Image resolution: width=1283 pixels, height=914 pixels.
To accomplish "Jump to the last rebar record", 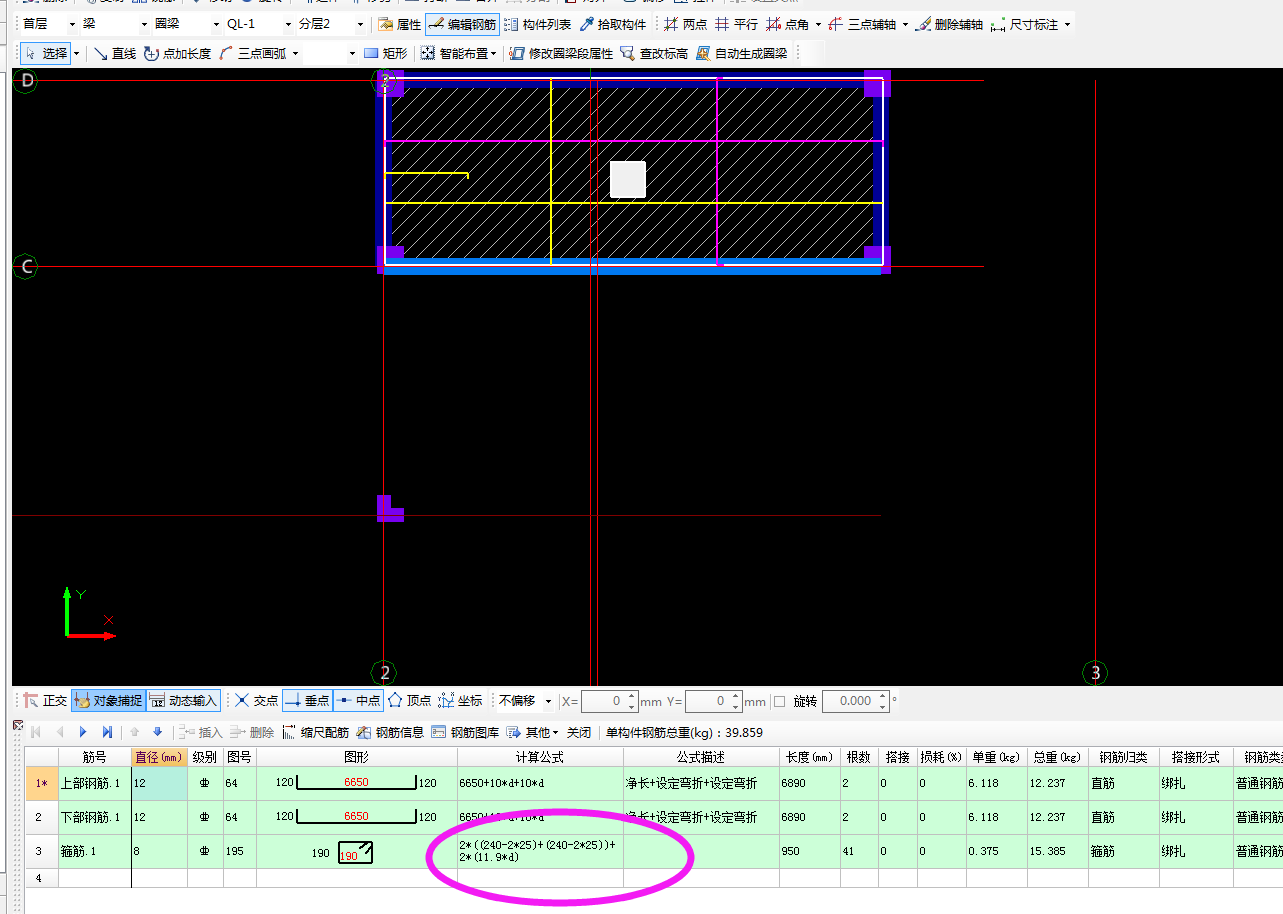I will tap(107, 732).
